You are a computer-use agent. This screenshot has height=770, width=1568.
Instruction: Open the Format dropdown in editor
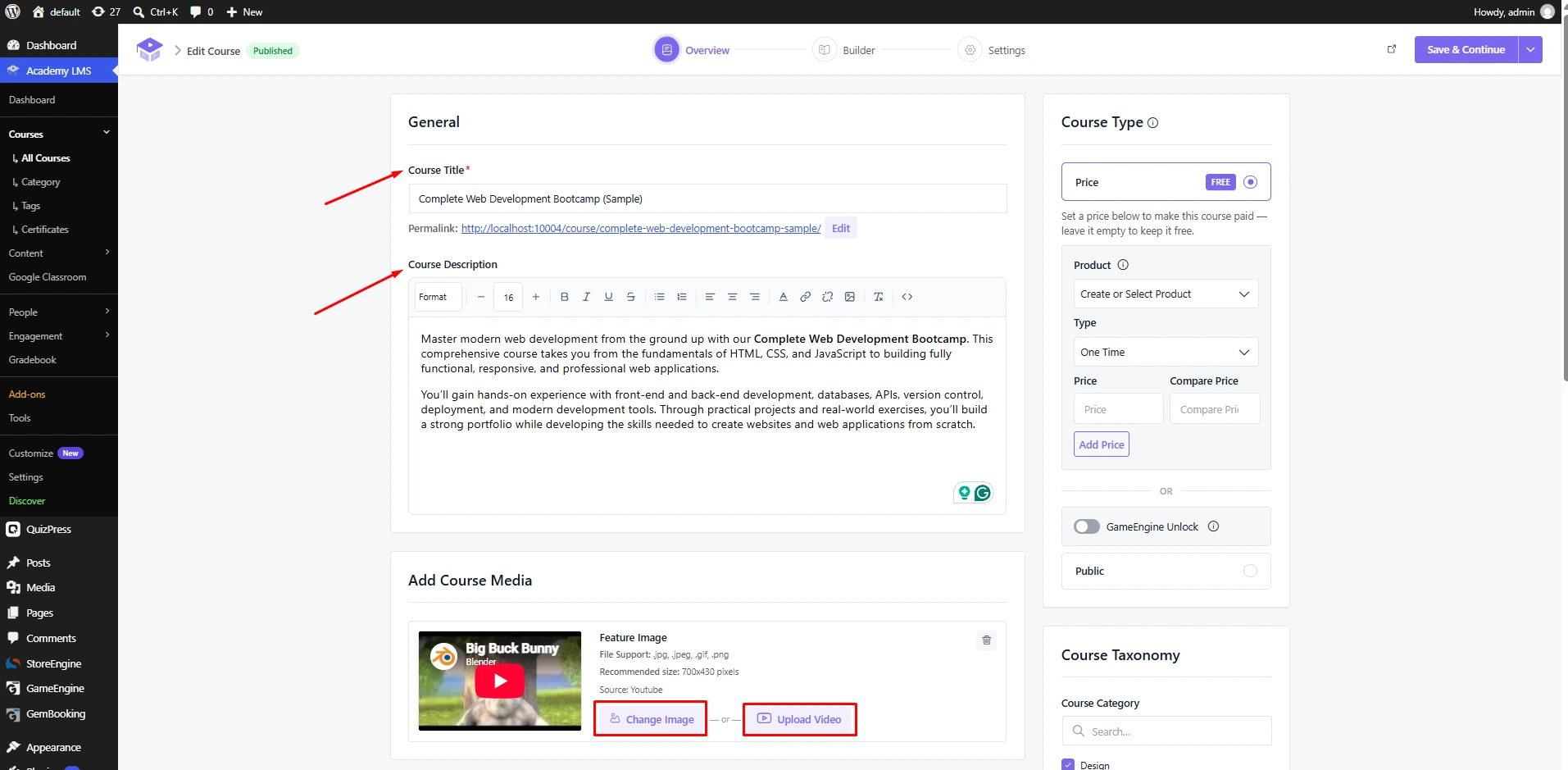438,297
